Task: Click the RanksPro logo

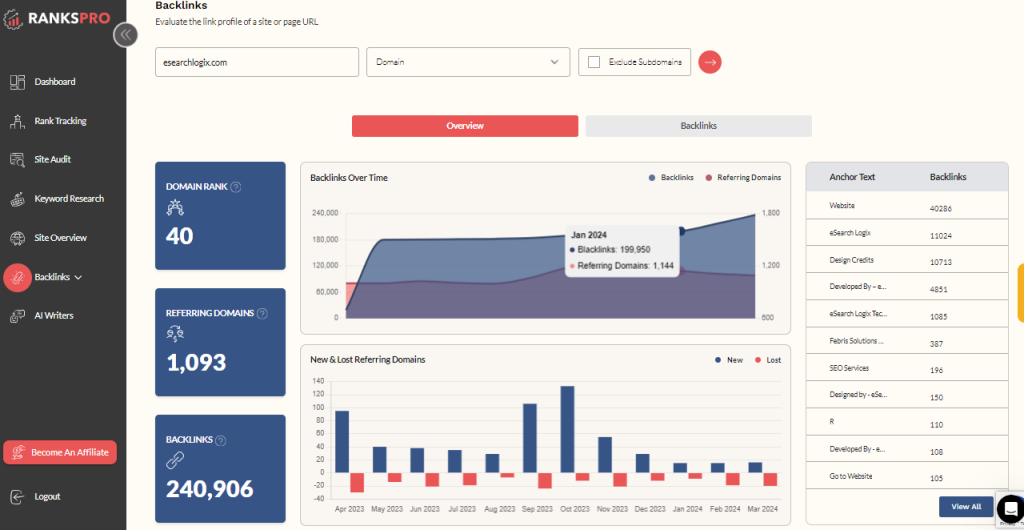Action: tap(56, 18)
